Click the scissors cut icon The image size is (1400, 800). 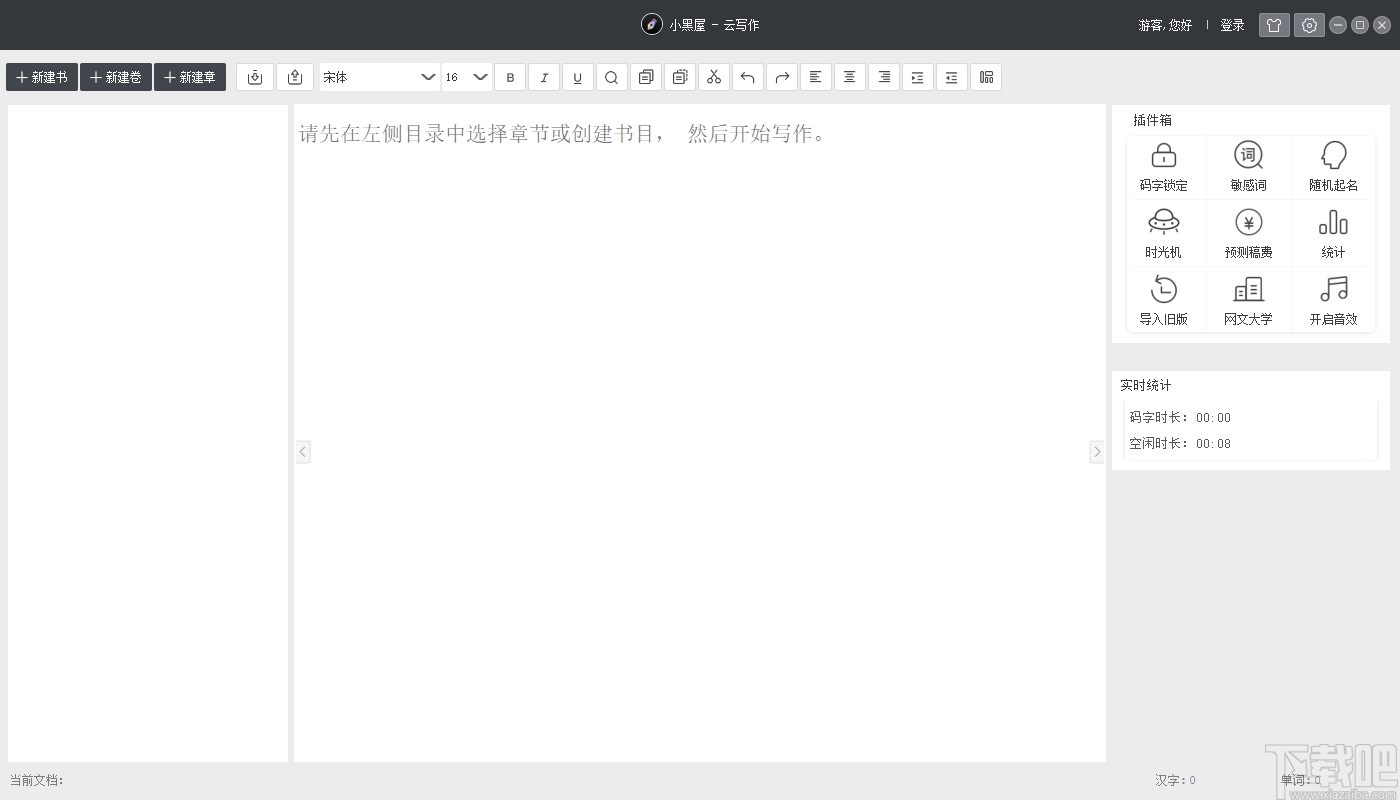coord(714,77)
